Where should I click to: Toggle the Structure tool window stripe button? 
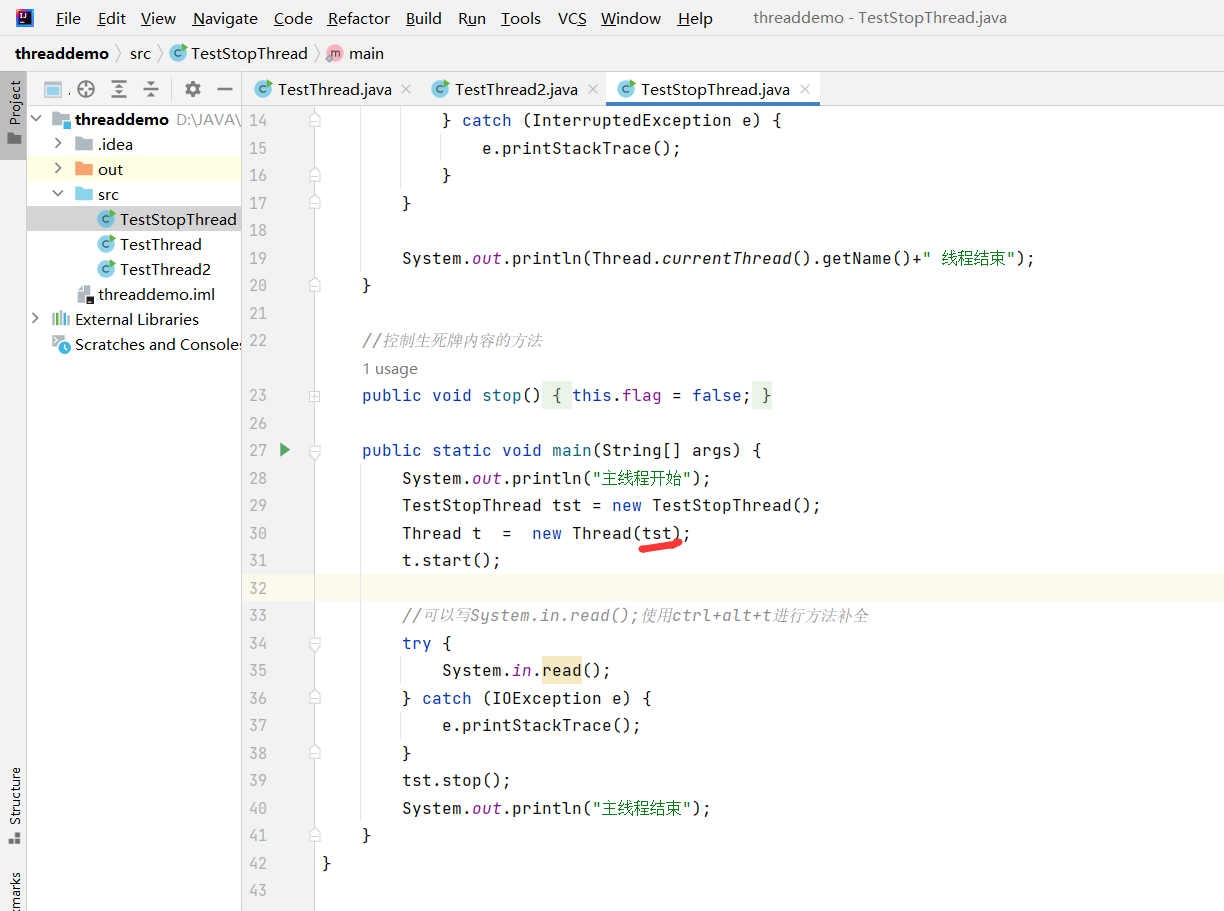[14, 805]
